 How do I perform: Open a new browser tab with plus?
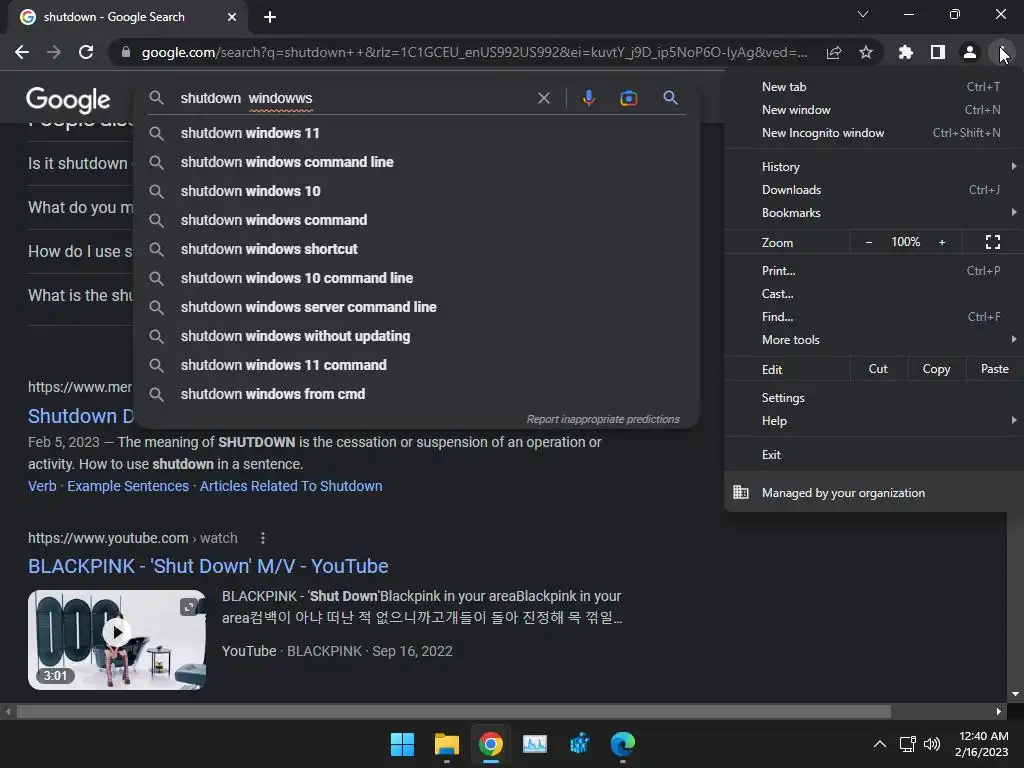click(x=270, y=17)
